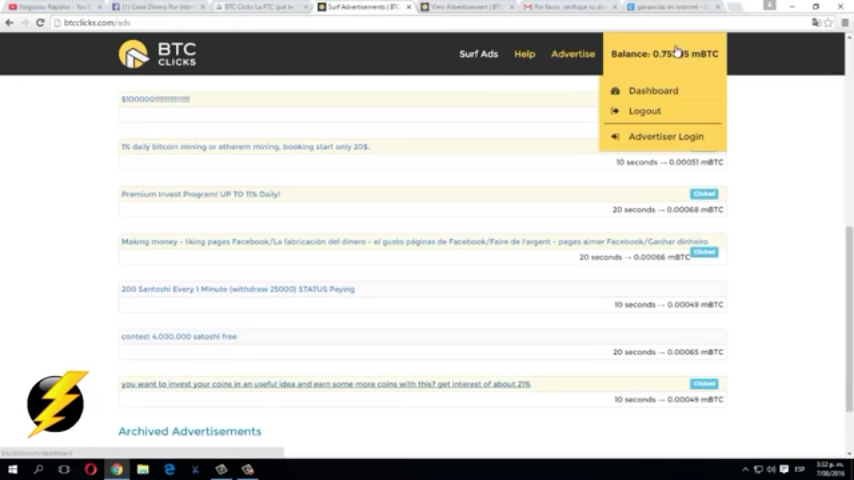Click the Clicked badge on Making money ad

(704, 252)
